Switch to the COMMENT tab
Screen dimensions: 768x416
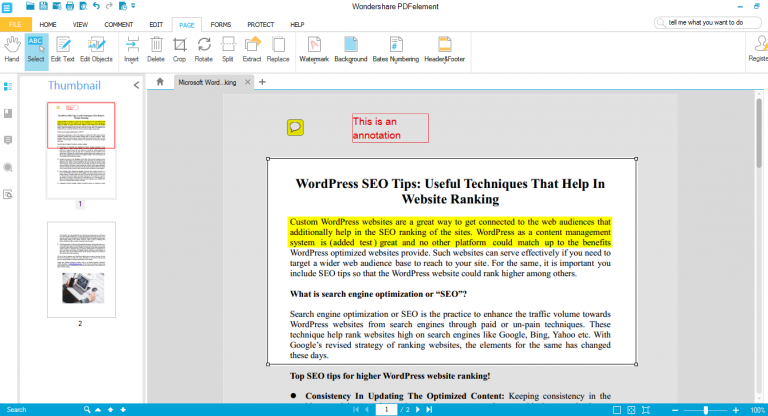point(119,24)
